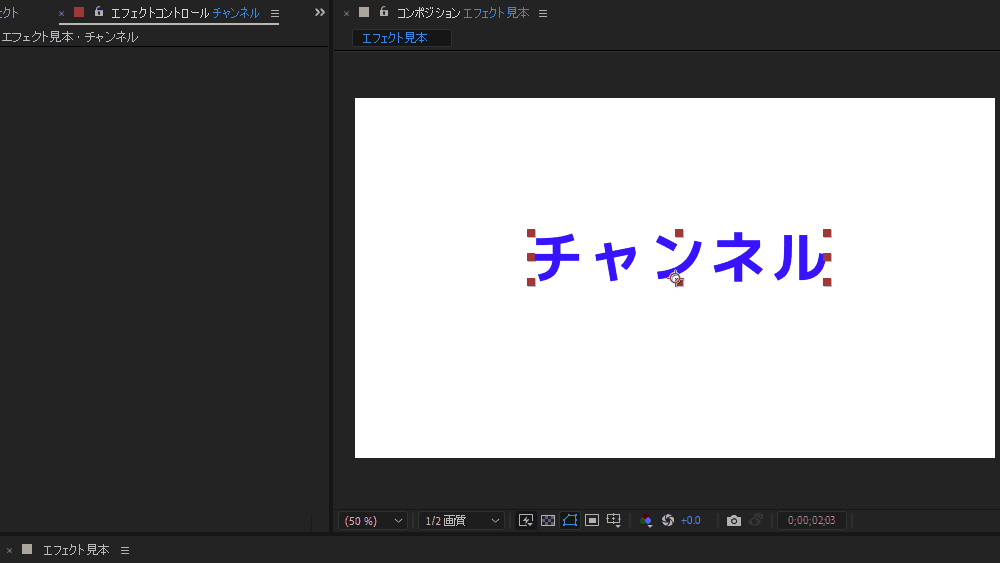Viewport: 1000px width, 563px height.
Task: Toggle mask and shape path visibility
Action: [x=570, y=520]
